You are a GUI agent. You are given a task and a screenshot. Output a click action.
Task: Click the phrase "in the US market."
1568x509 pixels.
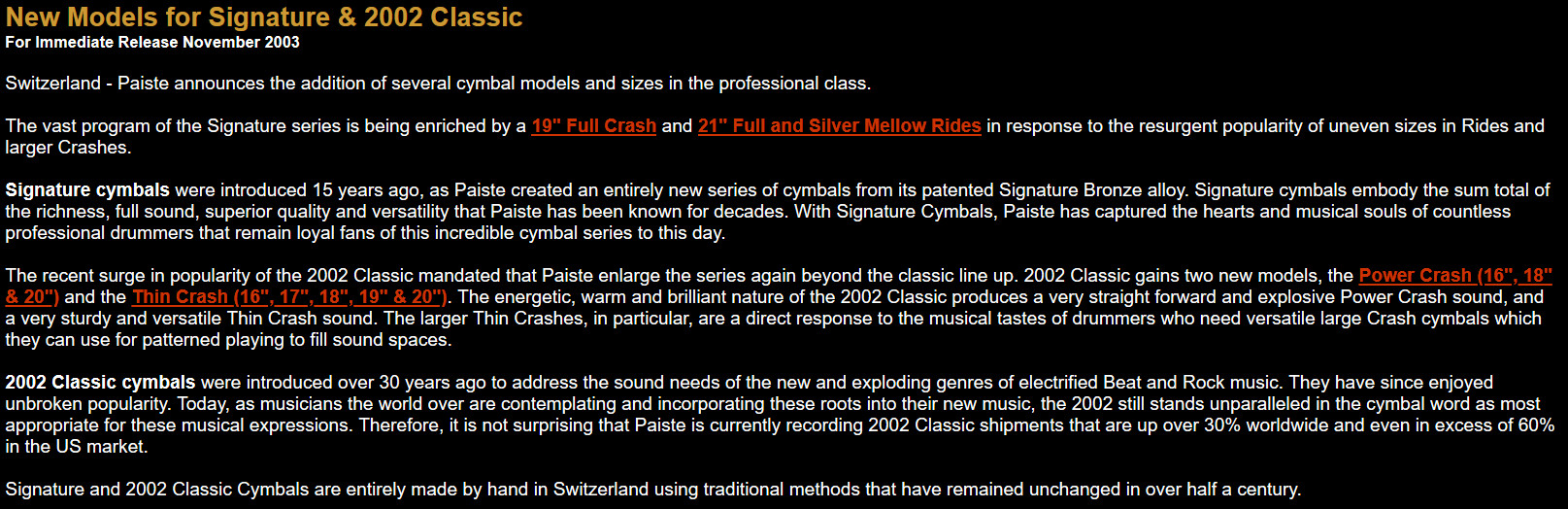(77, 447)
